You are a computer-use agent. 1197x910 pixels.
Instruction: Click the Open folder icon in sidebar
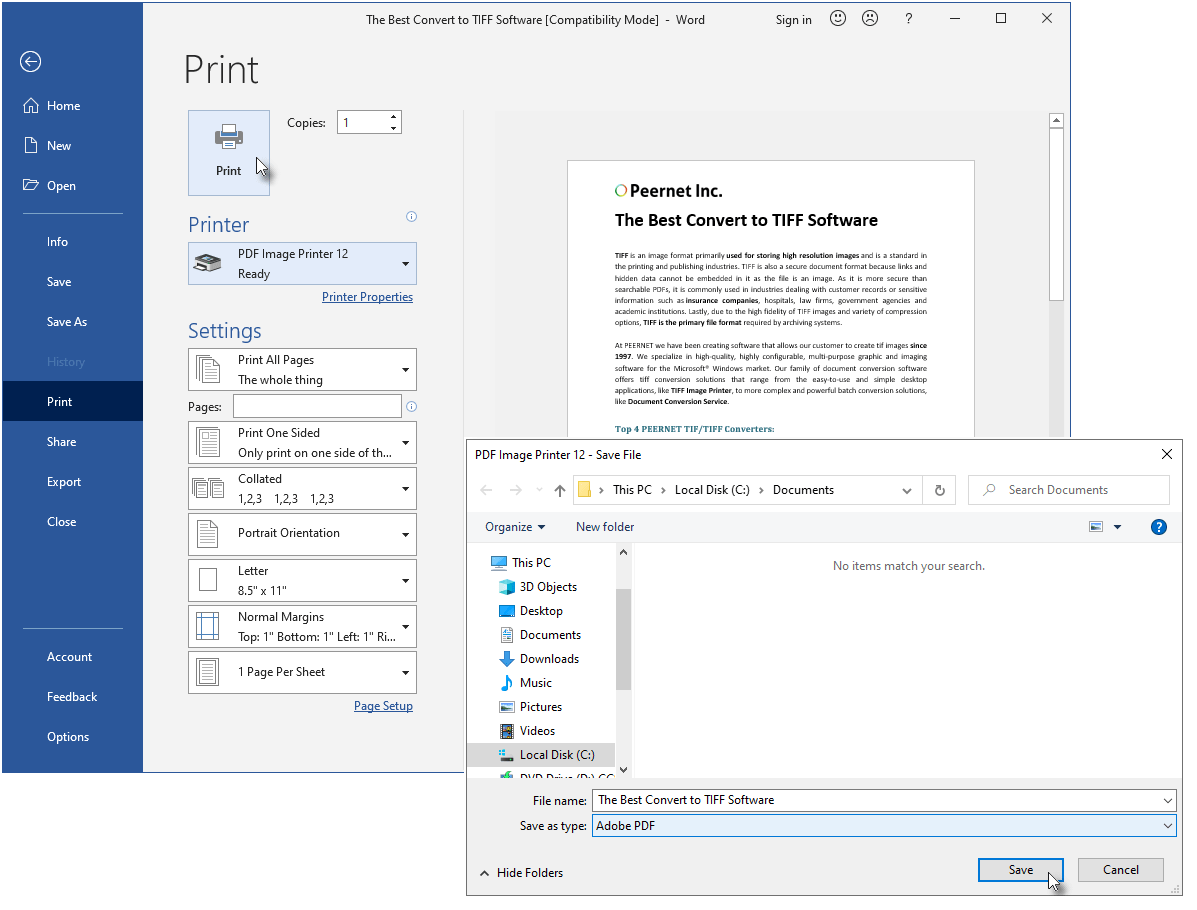click(x=33, y=185)
